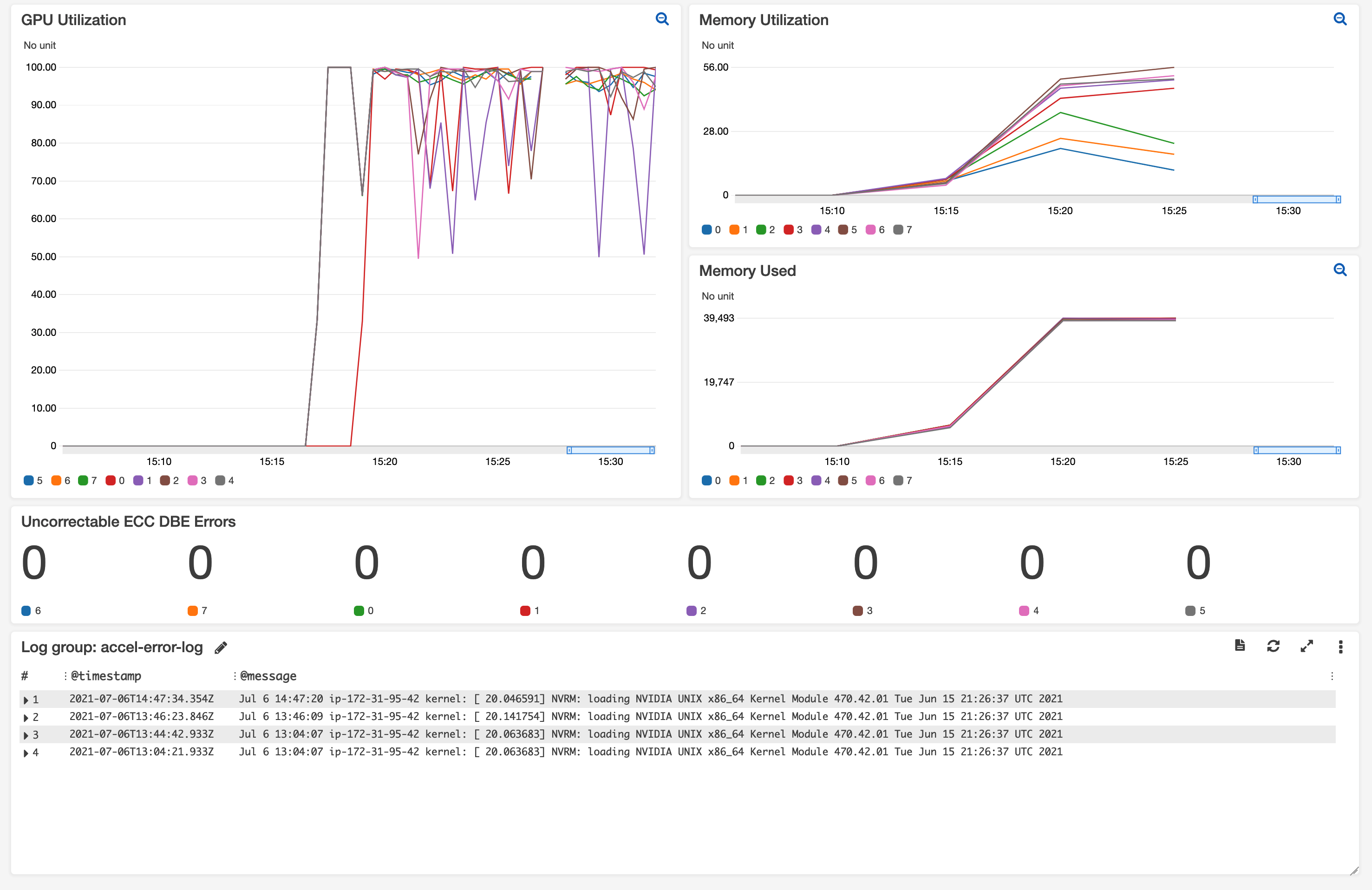Toggle series 7 in Memory Utilization legend
Viewport: 1372px width, 890px height.
[x=903, y=230]
